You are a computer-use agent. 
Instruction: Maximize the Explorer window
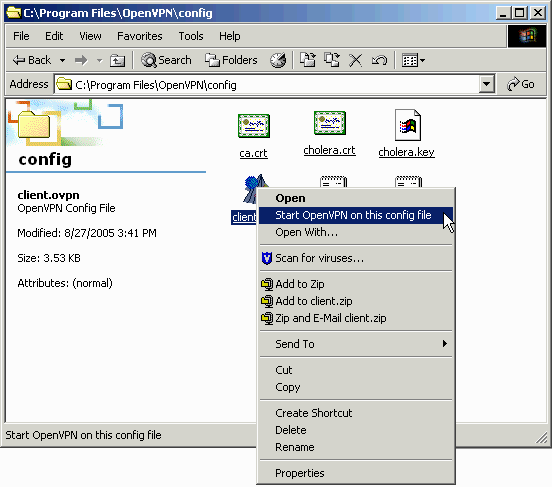pos(519,13)
